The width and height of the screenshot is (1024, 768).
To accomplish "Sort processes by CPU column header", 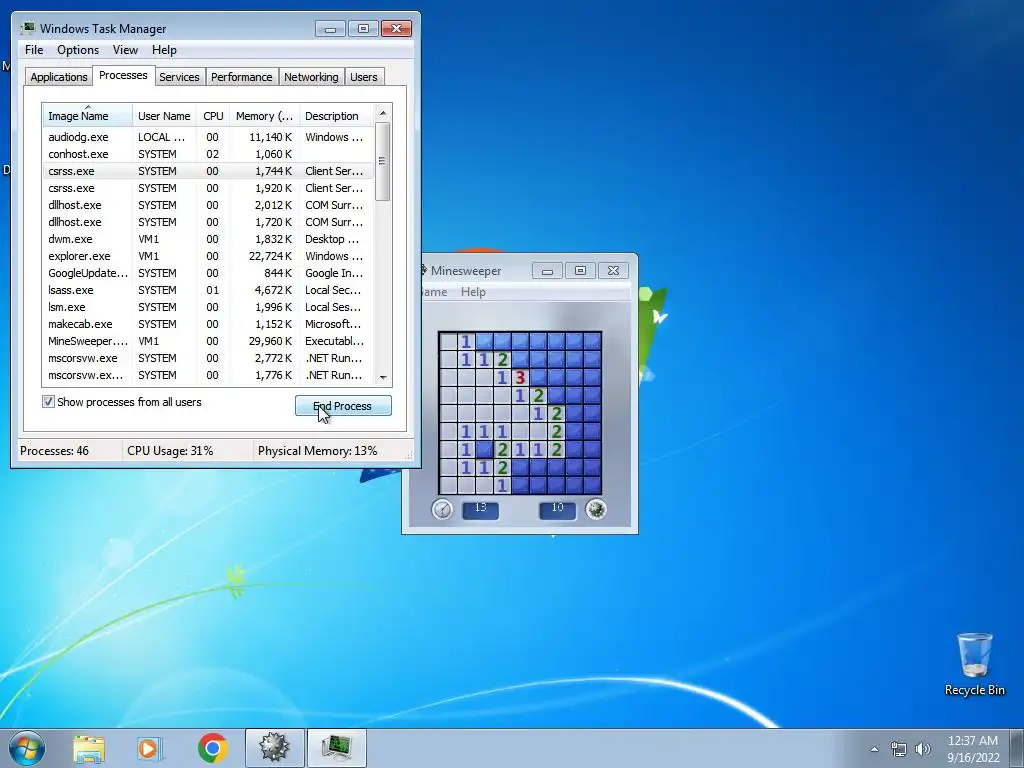I will click(213, 116).
